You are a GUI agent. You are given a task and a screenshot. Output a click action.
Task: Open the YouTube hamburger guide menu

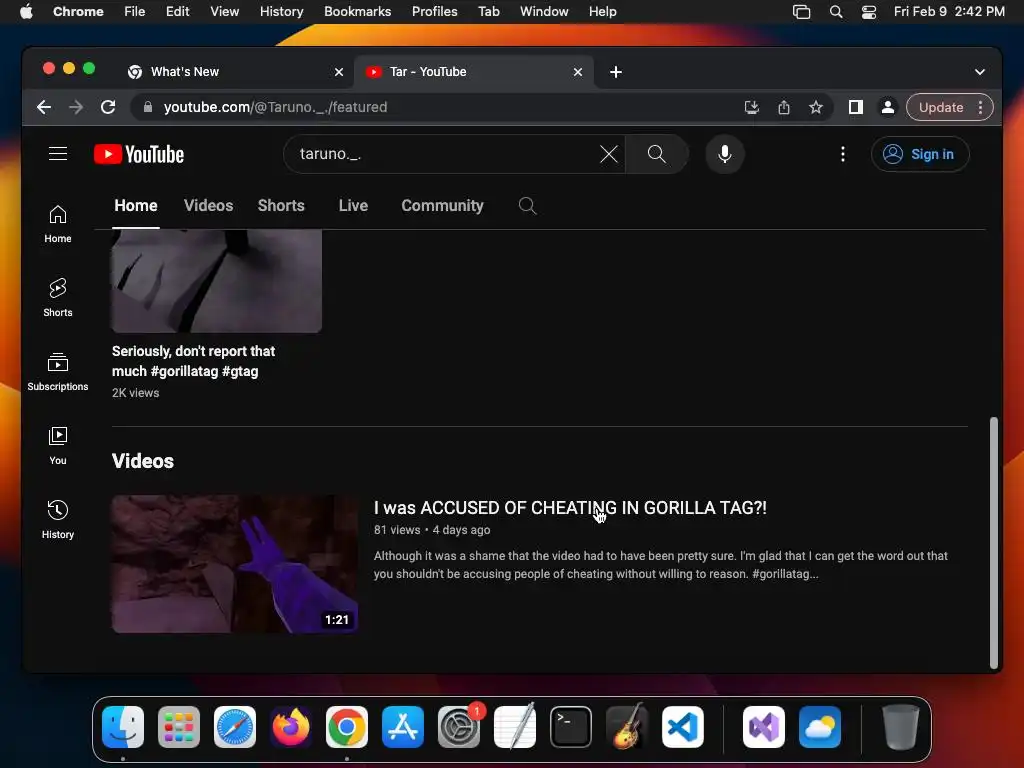(58, 154)
